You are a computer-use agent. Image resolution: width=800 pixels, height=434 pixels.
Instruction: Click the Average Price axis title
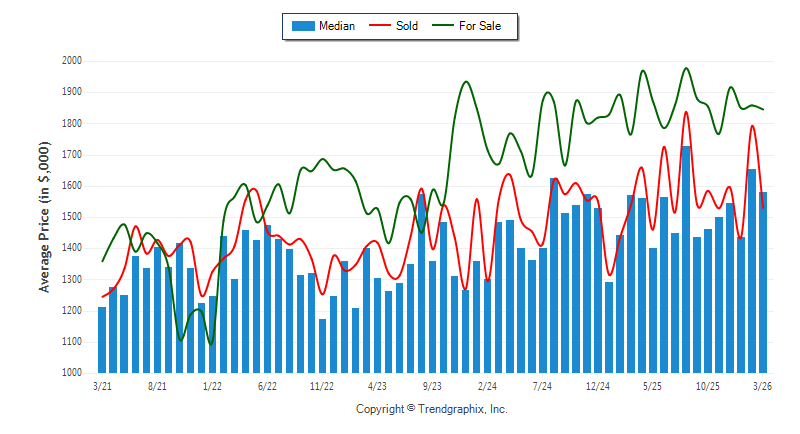[44, 217]
